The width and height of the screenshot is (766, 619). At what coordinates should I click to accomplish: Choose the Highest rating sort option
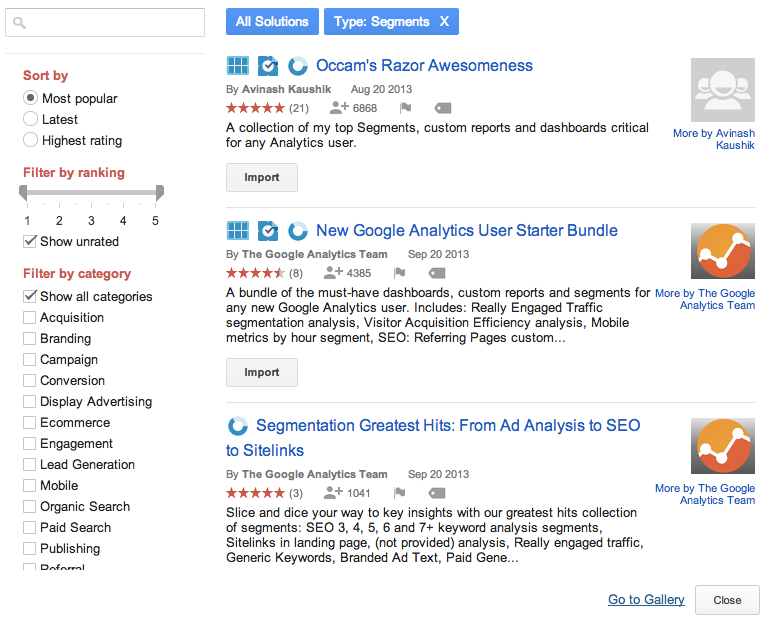(30, 140)
